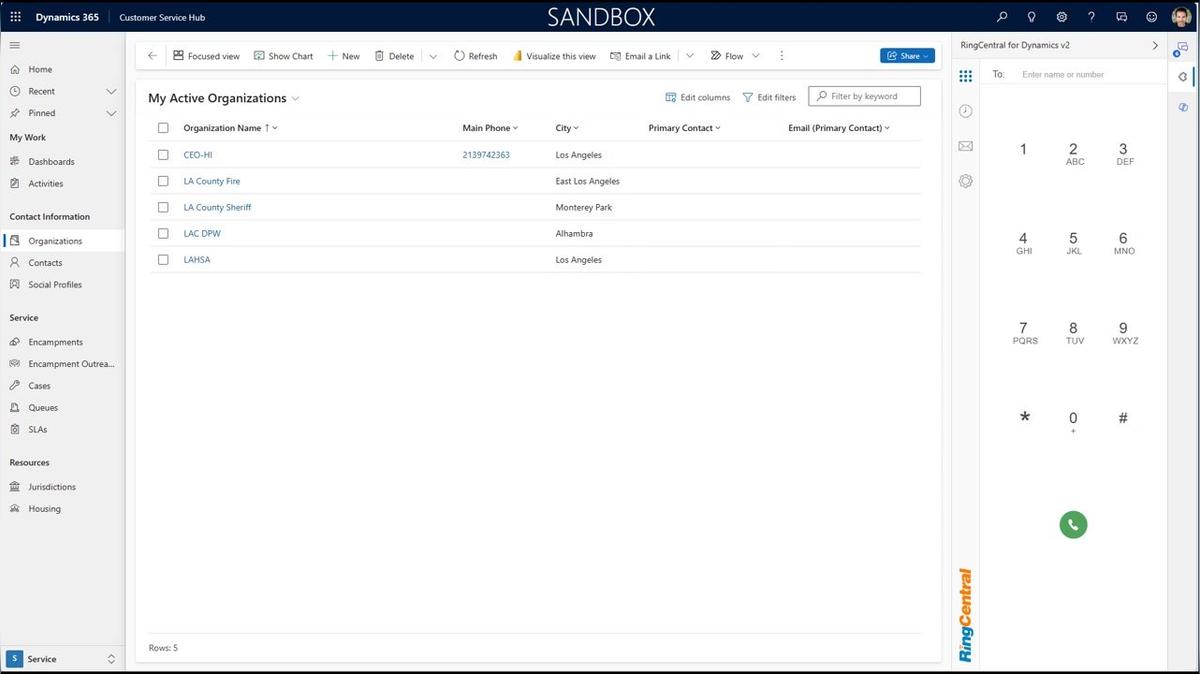
Task: Open Primary Contact column dropdown
Action: 718,128
